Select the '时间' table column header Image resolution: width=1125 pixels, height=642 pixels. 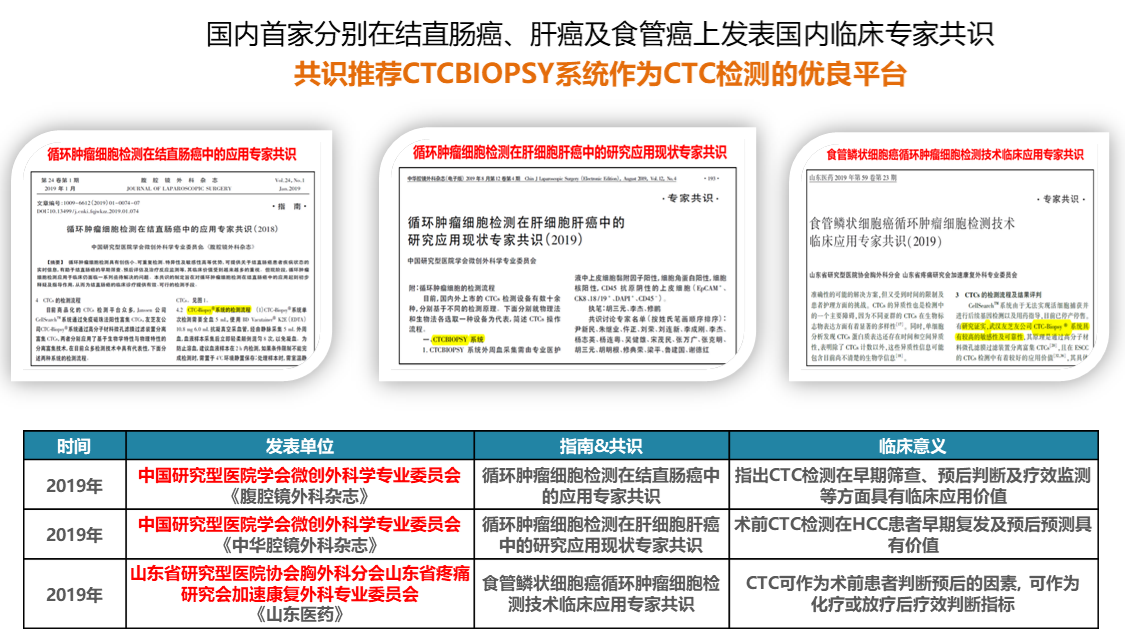point(75,445)
